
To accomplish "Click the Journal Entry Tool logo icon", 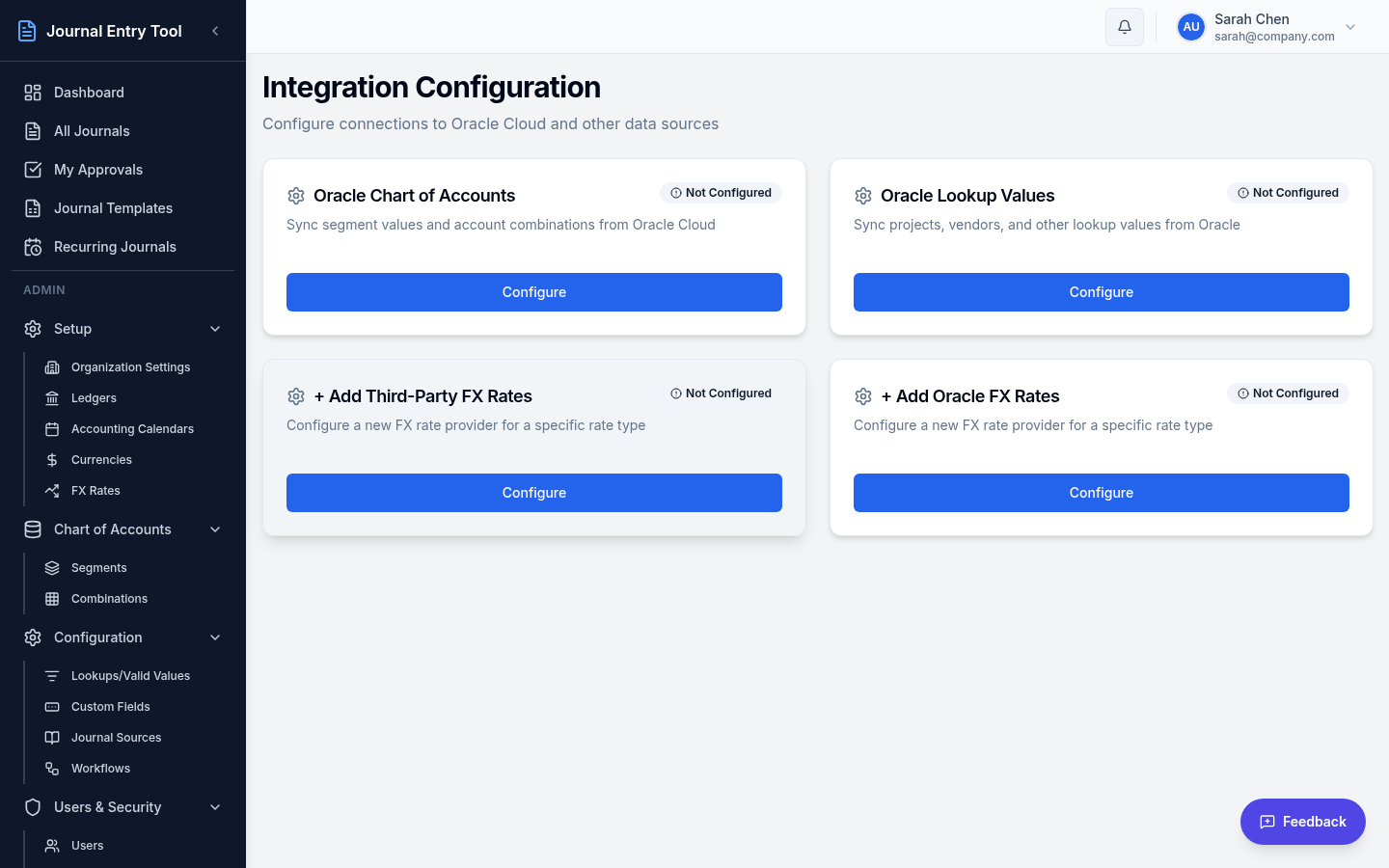I will point(27,30).
